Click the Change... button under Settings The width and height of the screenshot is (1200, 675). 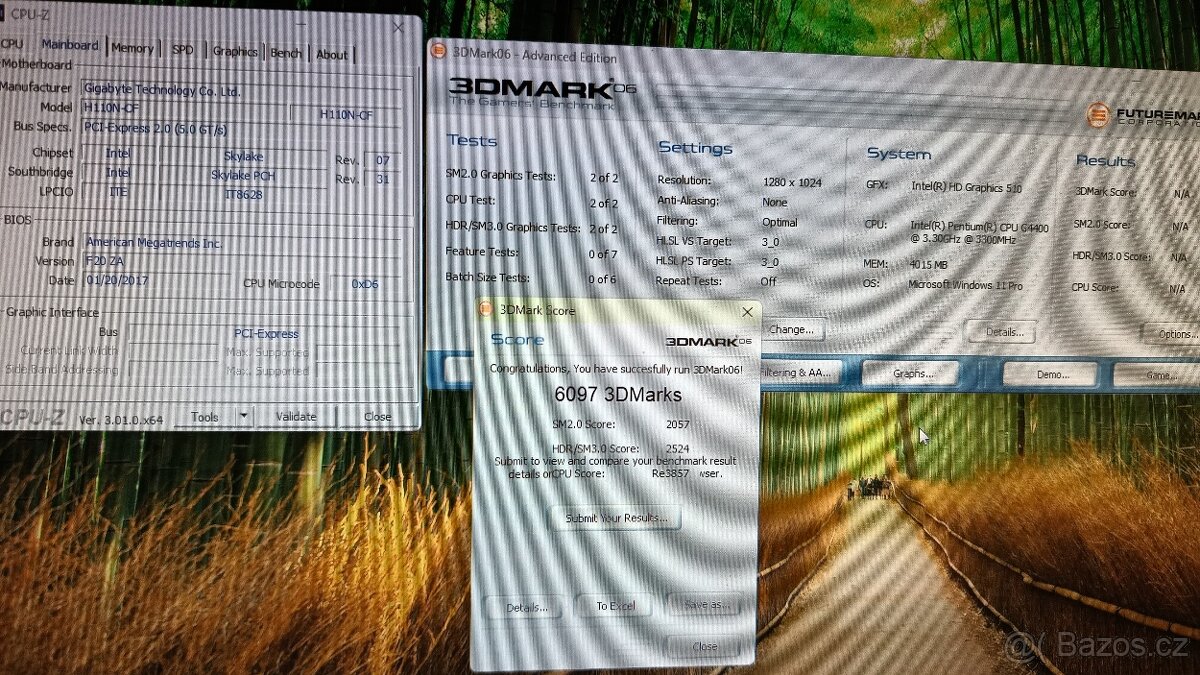pyautogui.click(x=791, y=329)
